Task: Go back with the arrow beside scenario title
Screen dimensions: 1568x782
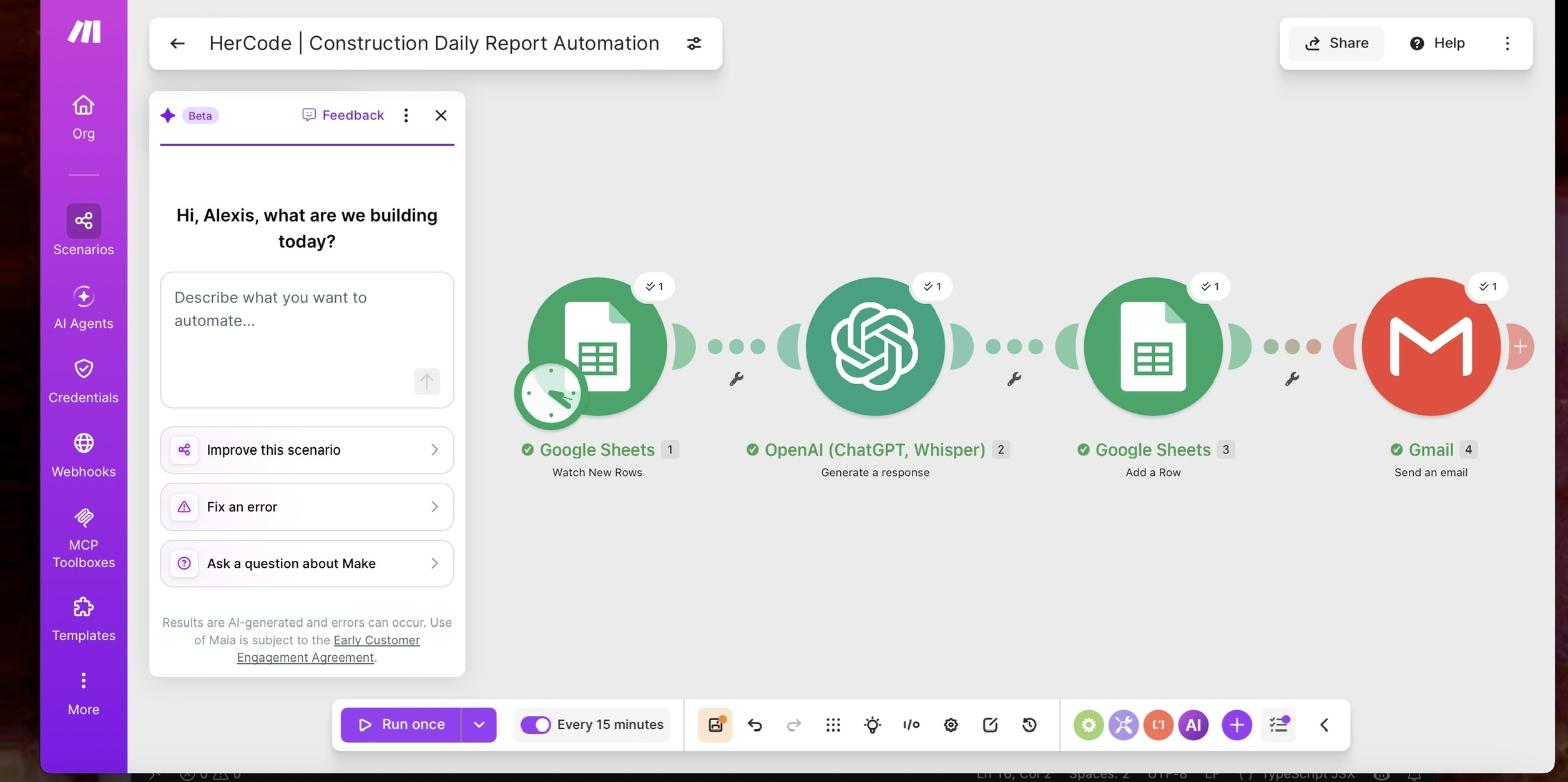Action: 177,43
